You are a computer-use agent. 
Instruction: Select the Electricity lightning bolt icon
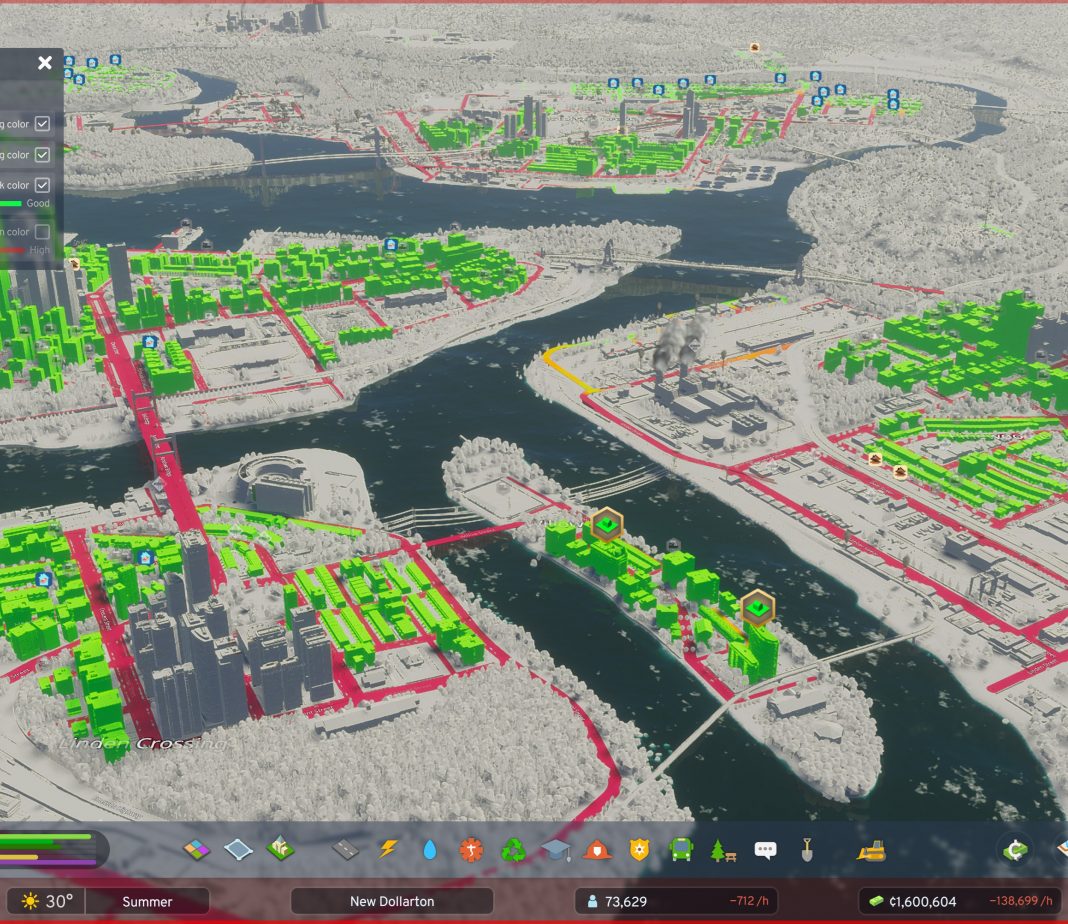(x=388, y=850)
